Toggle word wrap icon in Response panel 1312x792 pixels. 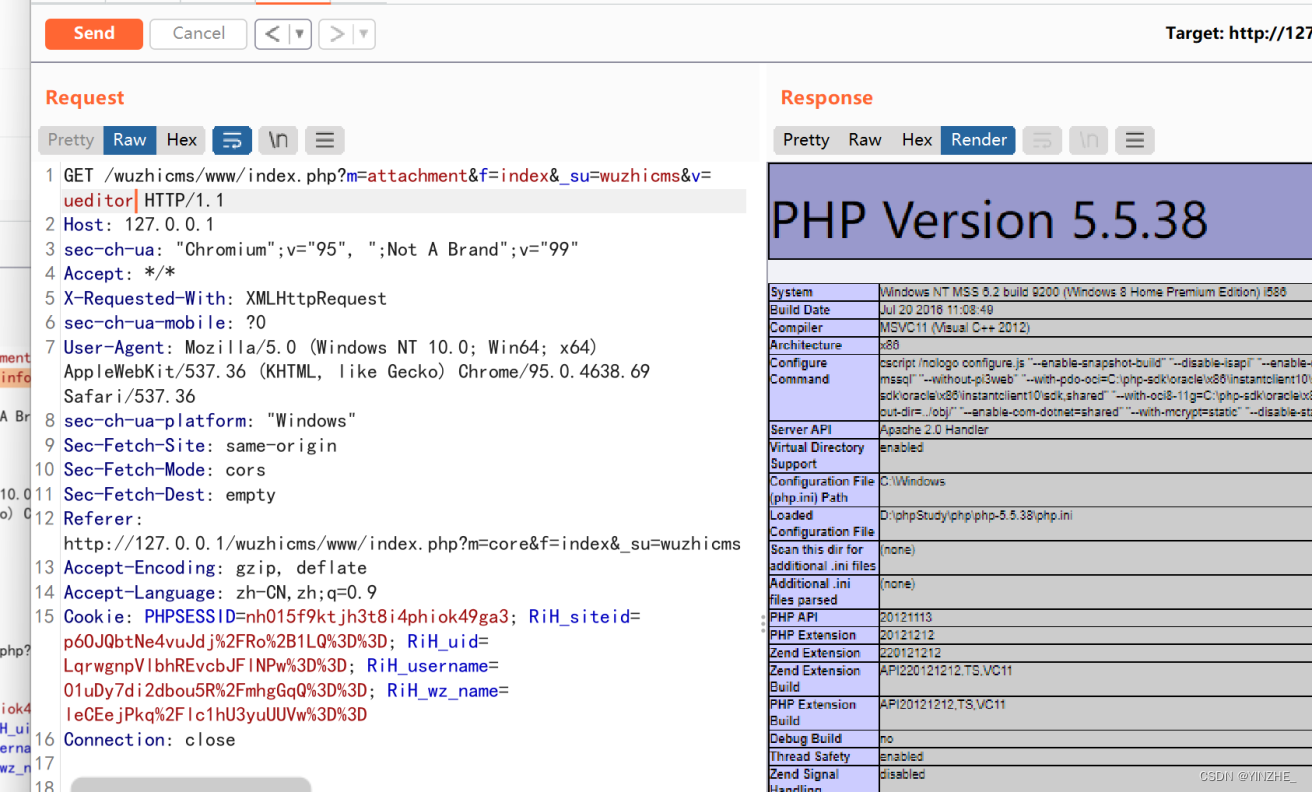click(1042, 140)
